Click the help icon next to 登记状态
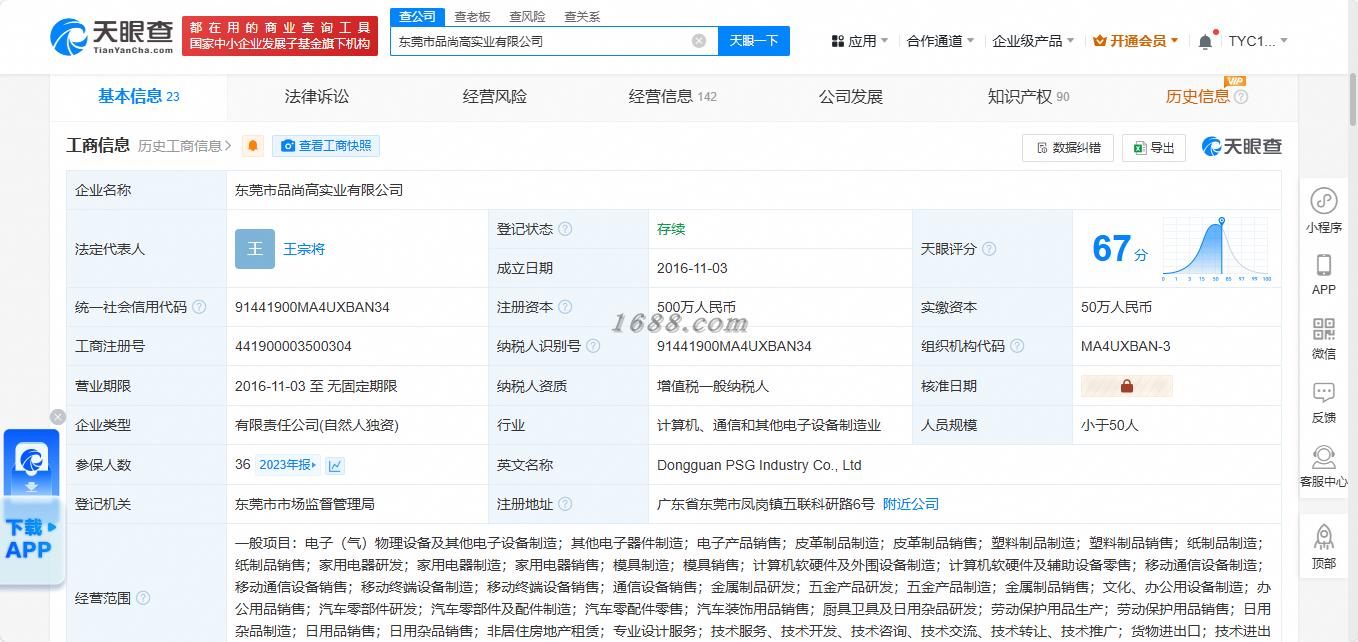 pos(565,229)
